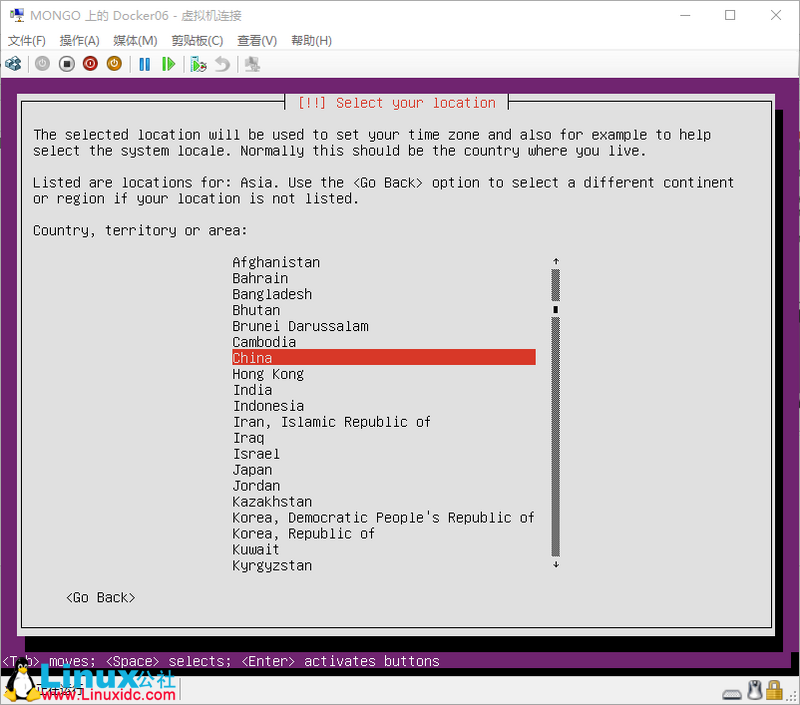Open the 文件(F) menu
This screenshot has height=705, width=800.
(x=25, y=40)
